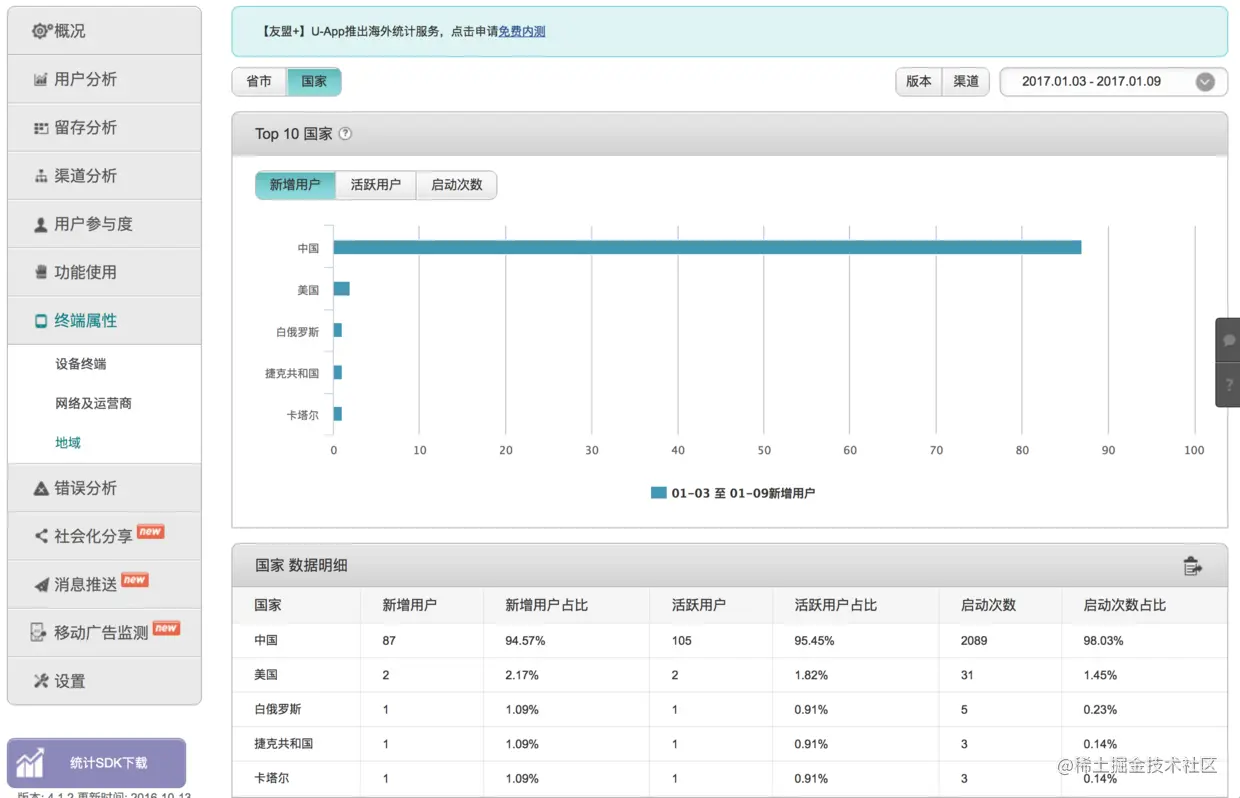
Task: Open the question mark help icon on right edge
Action: point(1229,384)
